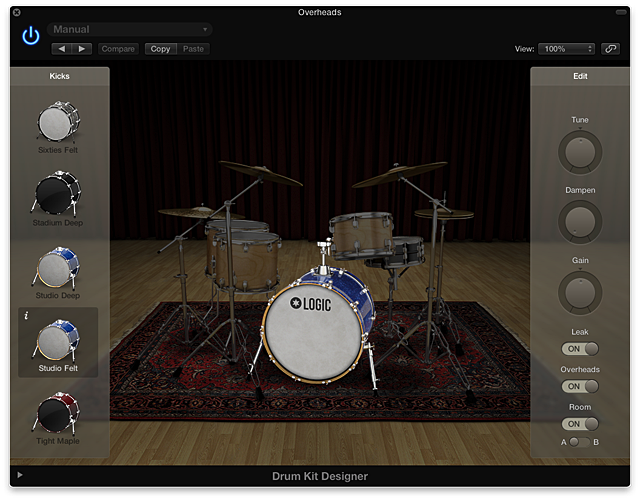Click the Compare button

(x=118, y=49)
